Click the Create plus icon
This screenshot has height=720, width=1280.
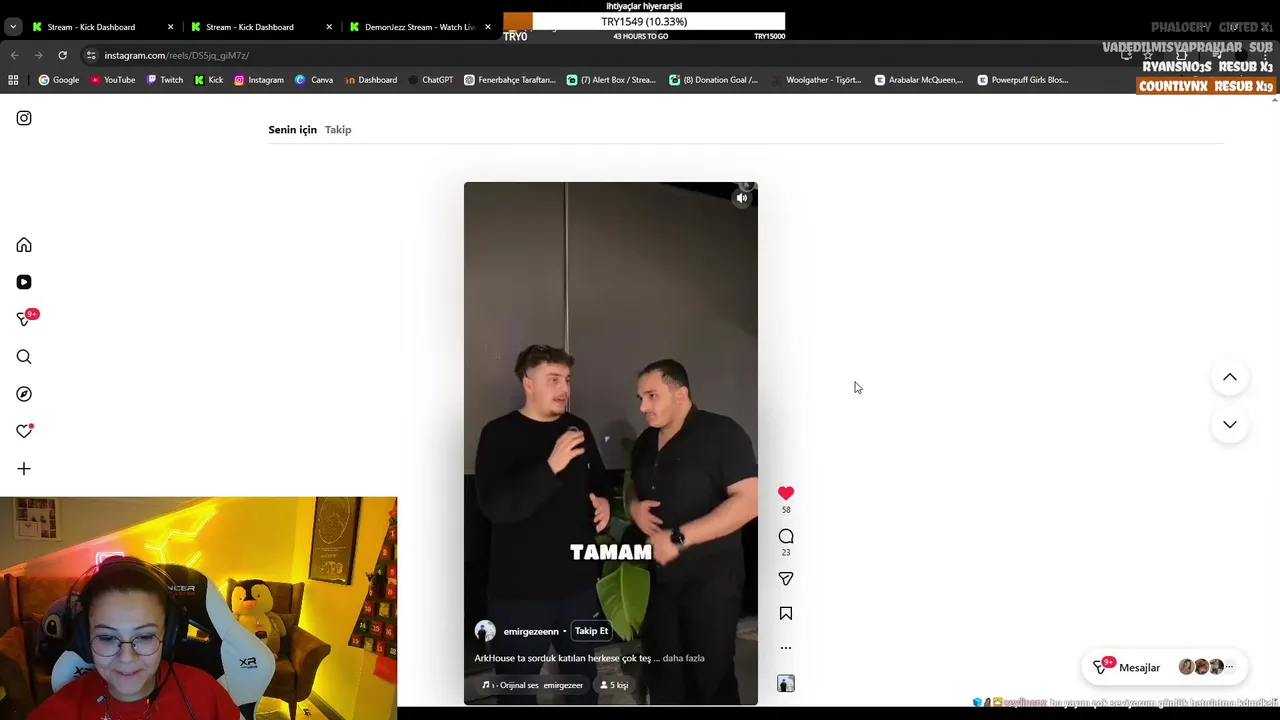24,469
